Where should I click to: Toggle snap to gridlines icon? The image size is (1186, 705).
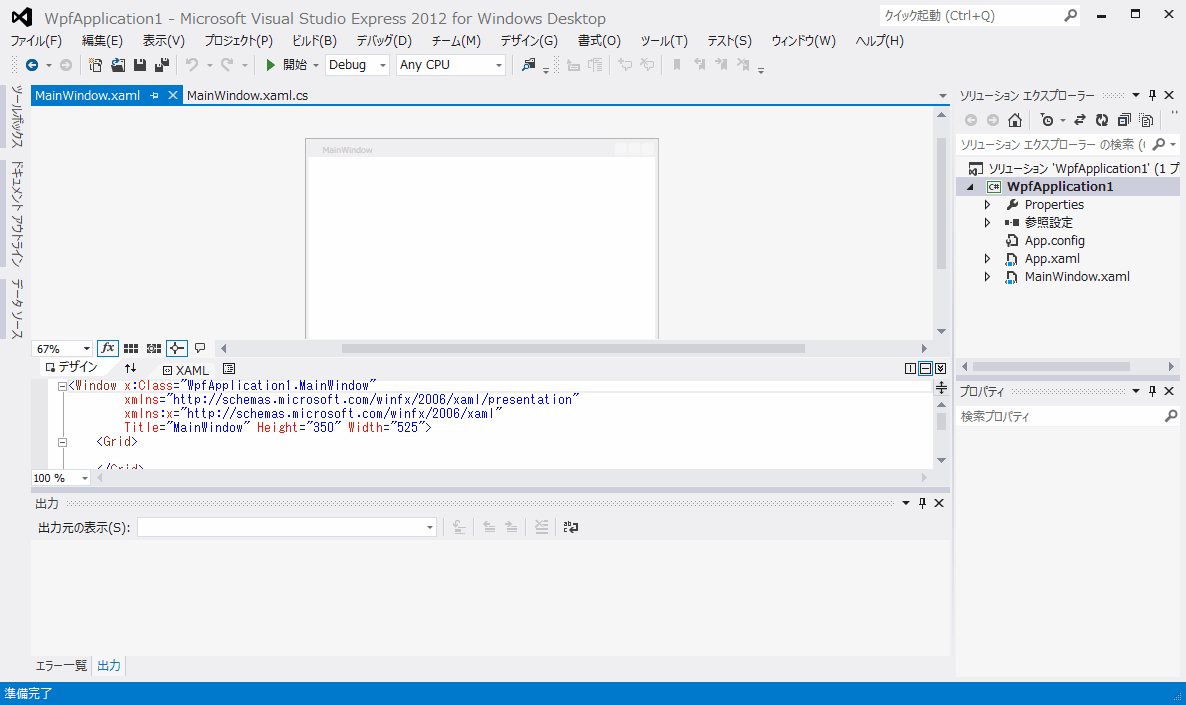(x=154, y=348)
